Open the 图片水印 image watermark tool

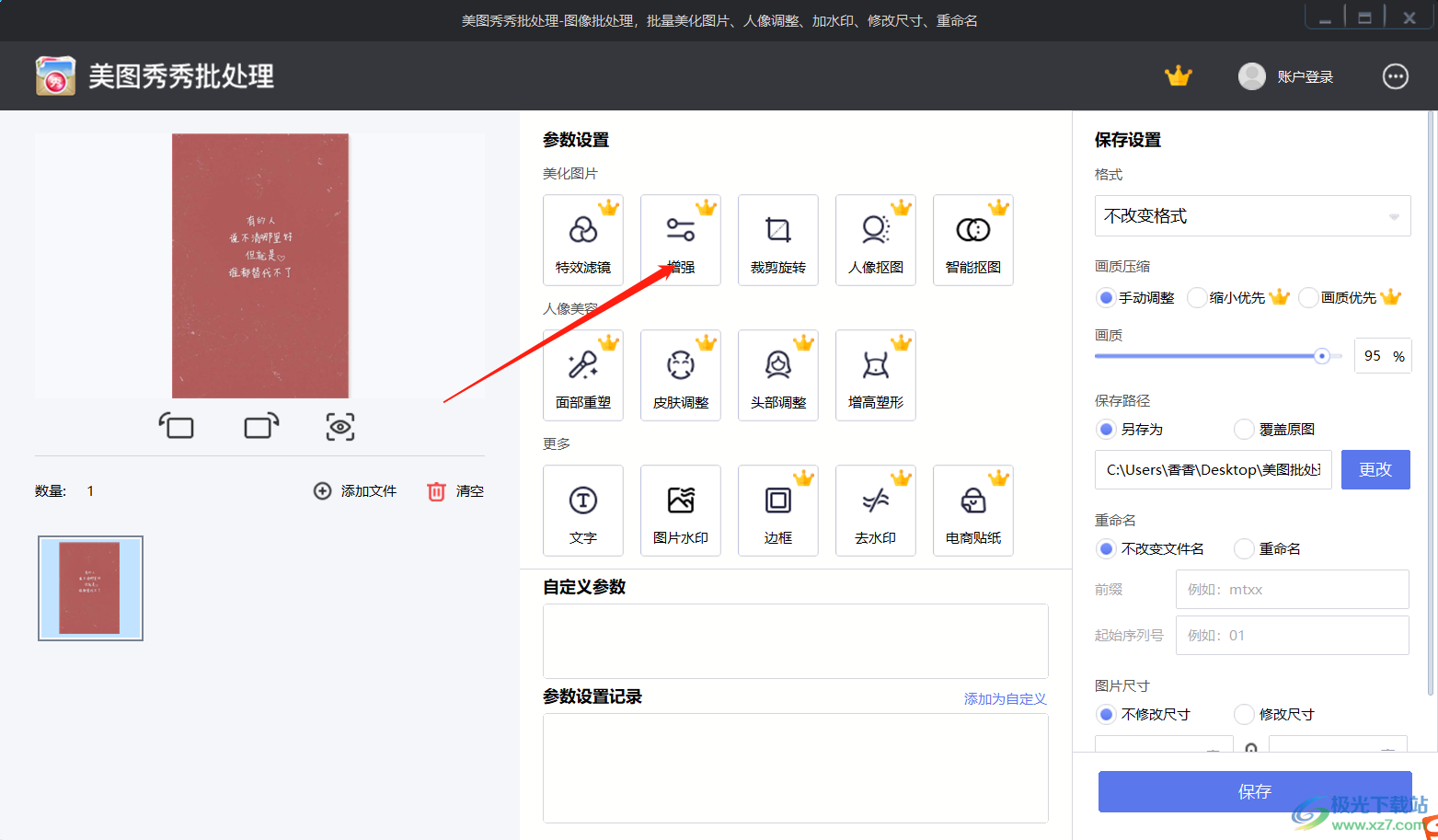[681, 511]
